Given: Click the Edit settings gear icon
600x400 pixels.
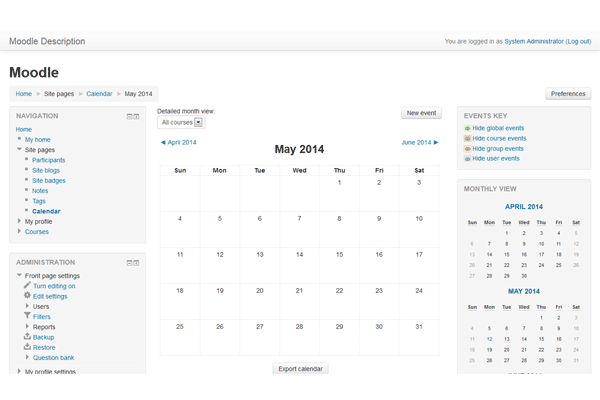Looking at the screenshot, I should click(x=27, y=296).
